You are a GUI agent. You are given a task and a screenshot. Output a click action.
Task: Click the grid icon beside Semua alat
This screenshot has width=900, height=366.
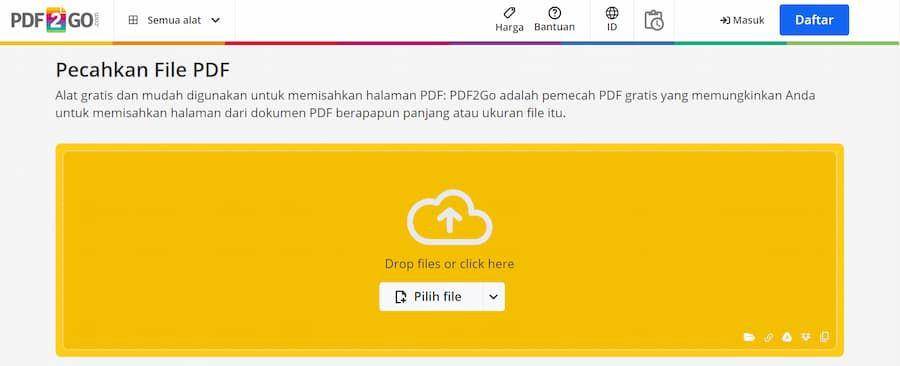pos(133,20)
